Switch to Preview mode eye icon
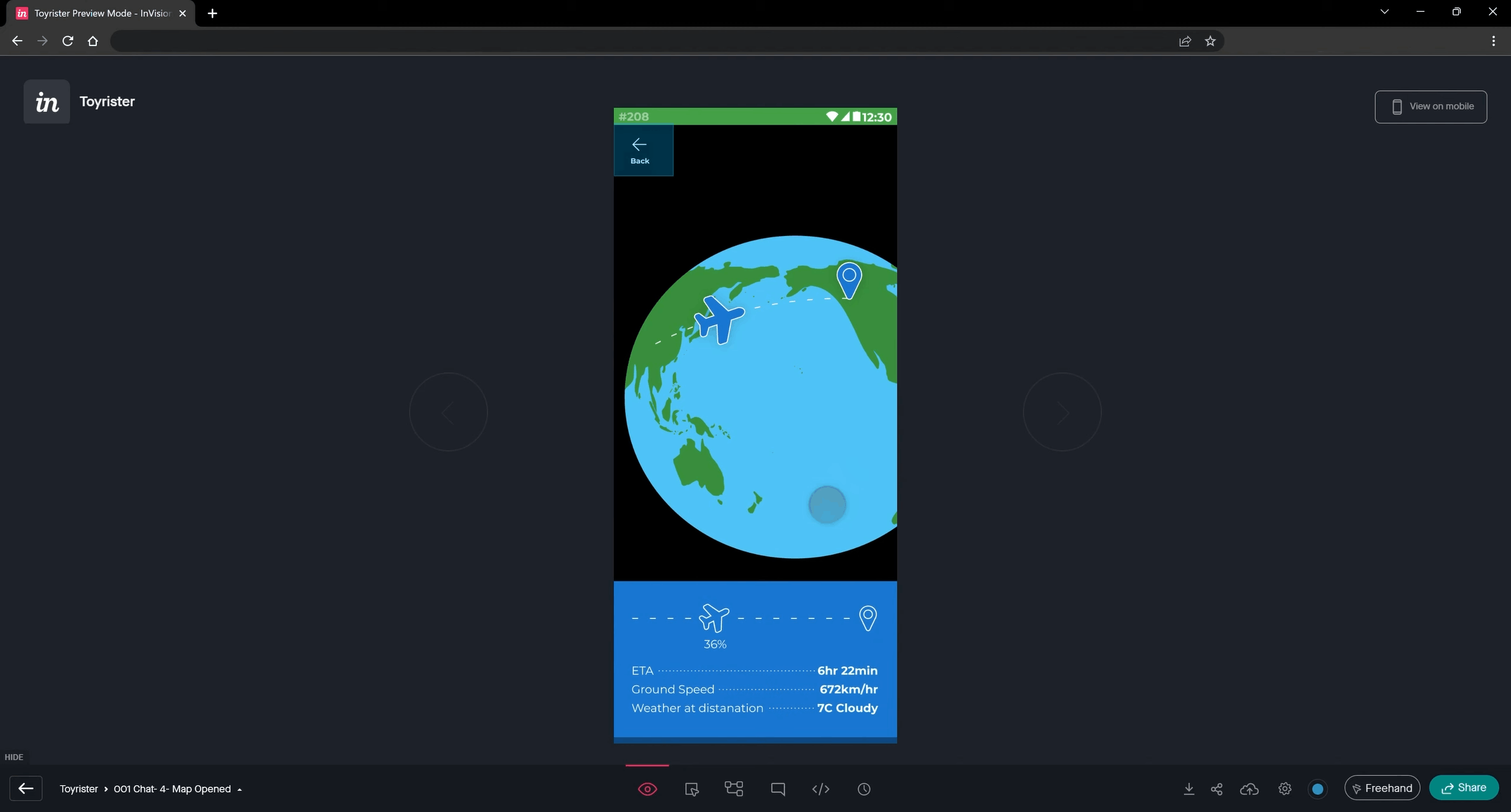This screenshot has width=1511, height=812. click(647, 789)
